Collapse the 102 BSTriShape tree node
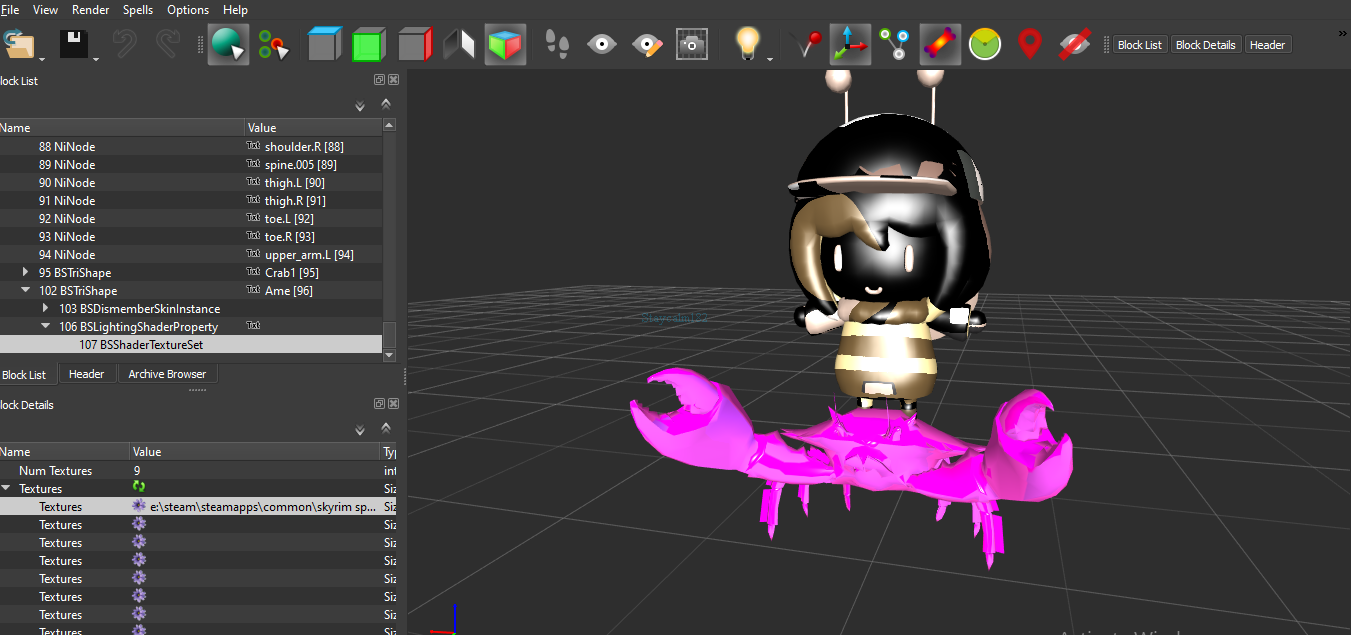1351x635 pixels. click(25, 290)
